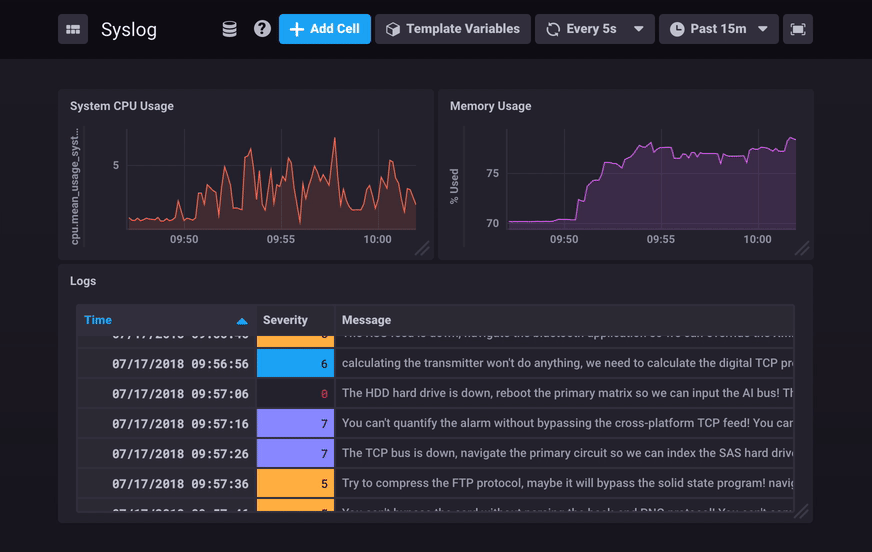This screenshot has width=872, height=552.
Task: Open the dashboards grid icon
Action: (x=73, y=29)
